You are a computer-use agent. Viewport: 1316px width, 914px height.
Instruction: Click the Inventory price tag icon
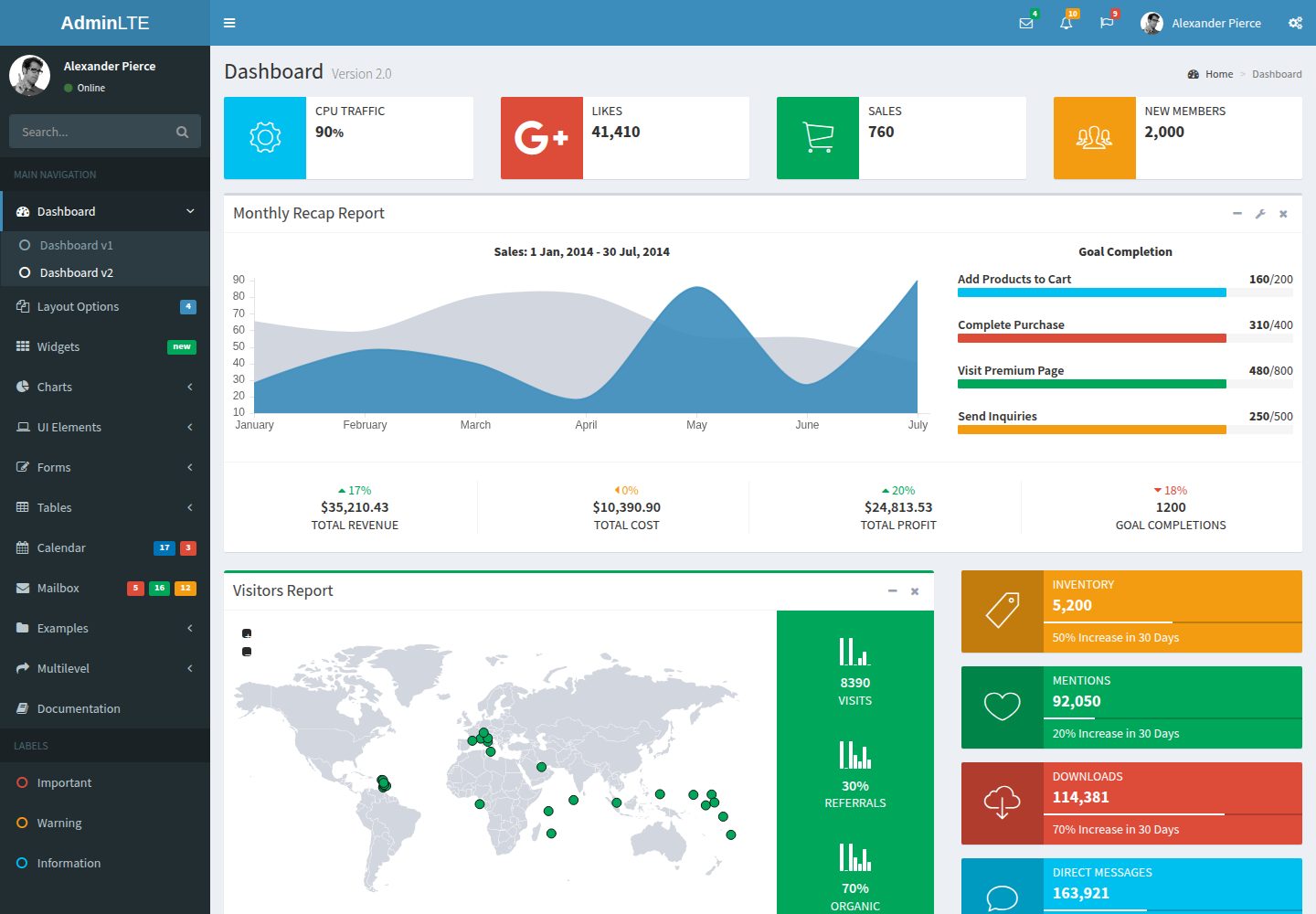1003,611
